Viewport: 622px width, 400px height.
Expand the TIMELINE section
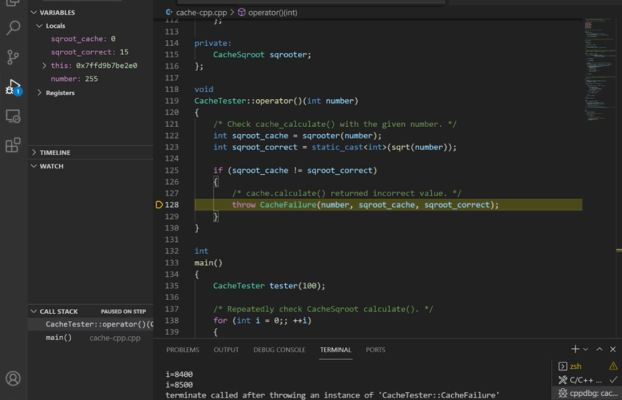(x=34, y=152)
